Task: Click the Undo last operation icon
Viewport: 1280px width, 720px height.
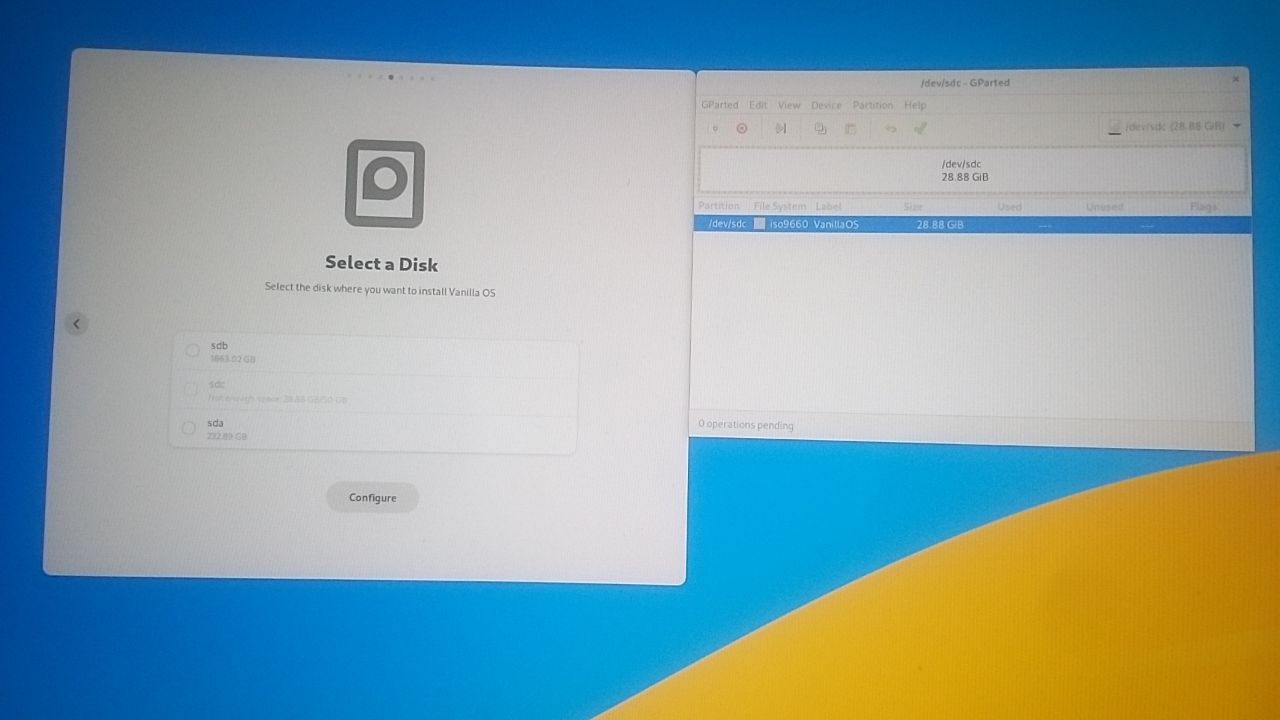Action: coord(890,128)
